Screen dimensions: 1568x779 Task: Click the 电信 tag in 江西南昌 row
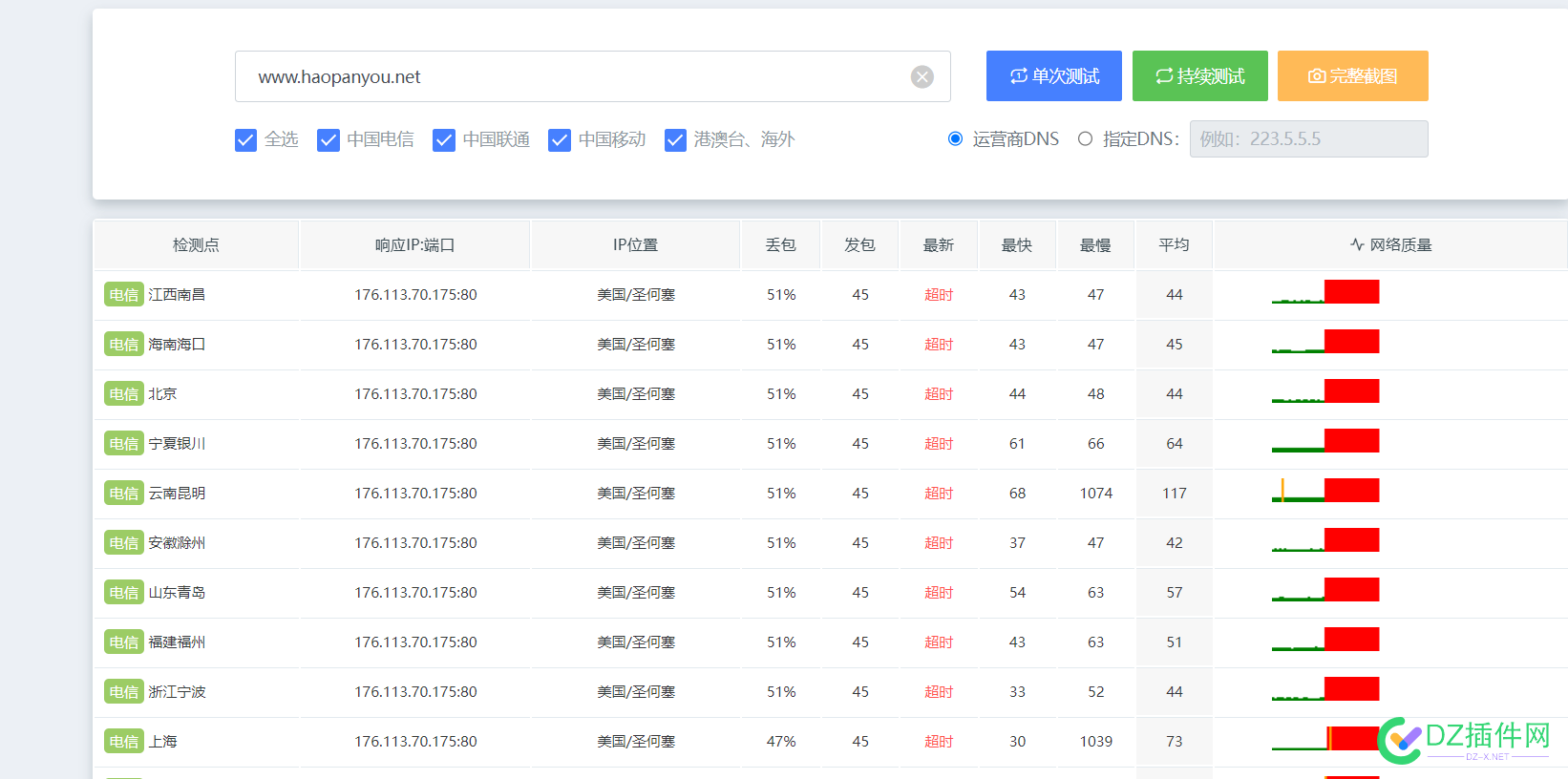[x=123, y=295]
